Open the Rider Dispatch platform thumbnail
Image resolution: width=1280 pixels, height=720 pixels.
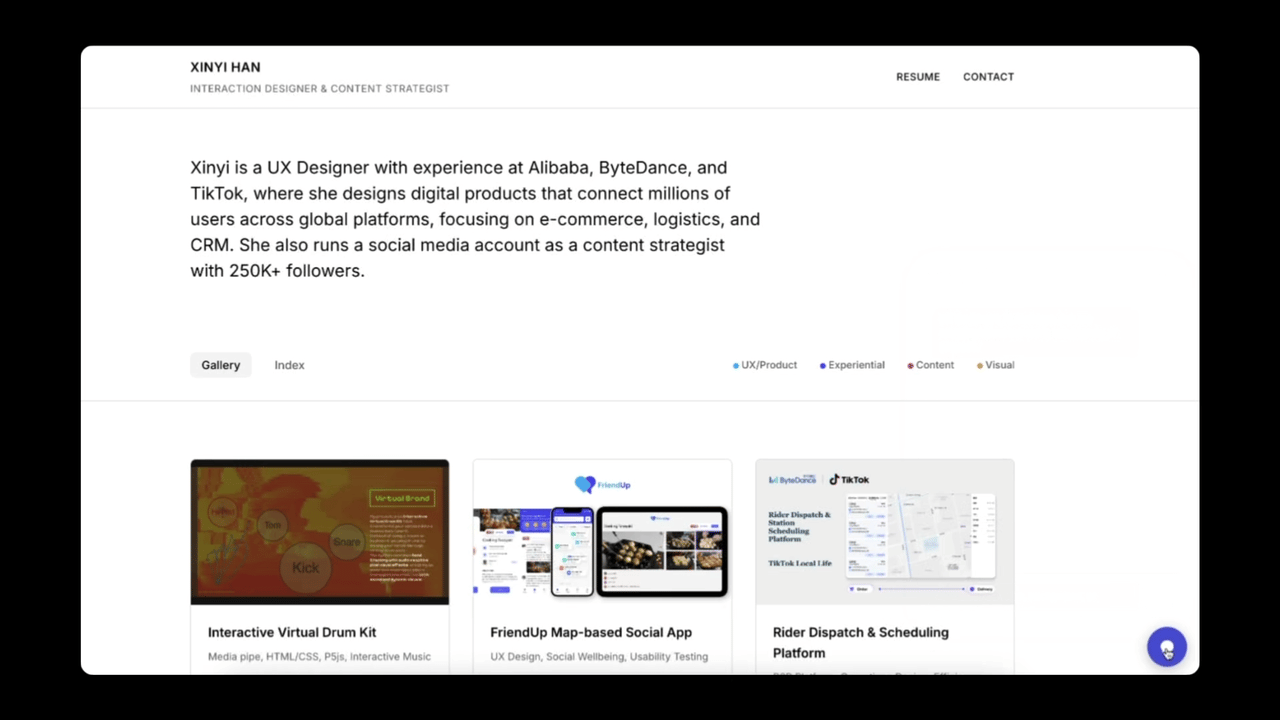885,532
